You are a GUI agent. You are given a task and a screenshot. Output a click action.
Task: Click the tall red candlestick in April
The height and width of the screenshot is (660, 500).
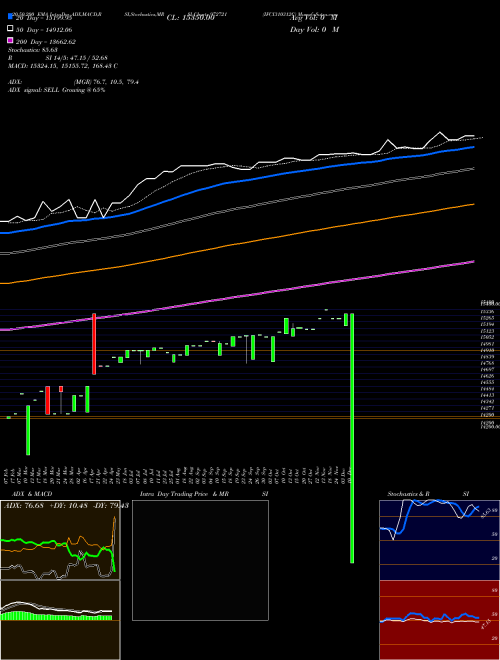pos(94,344)
